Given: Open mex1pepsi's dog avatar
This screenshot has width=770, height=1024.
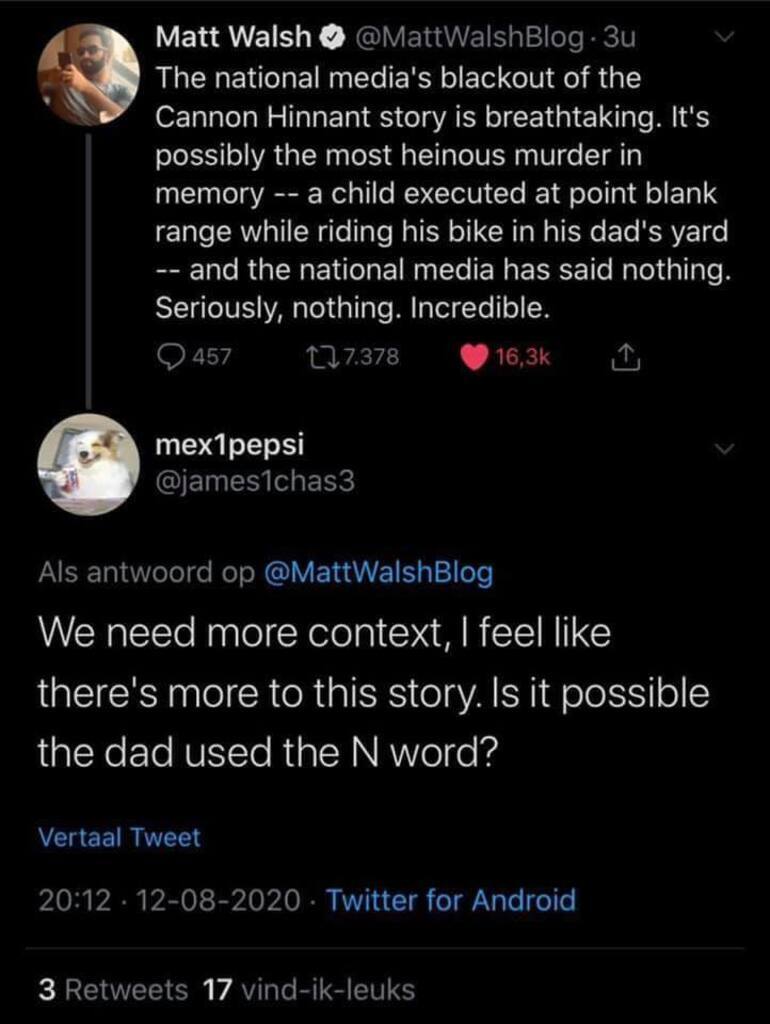Looking at the screenshot, I should coord(89,464).
